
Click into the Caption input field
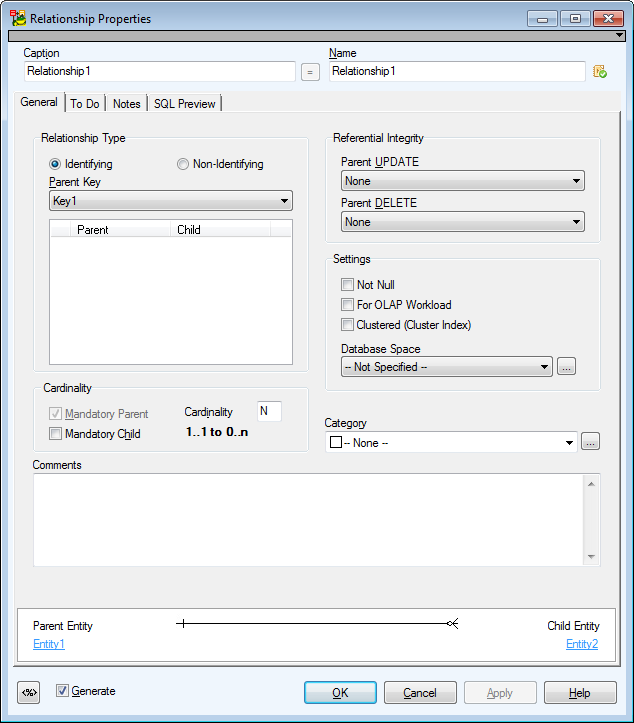click(160, 71)
